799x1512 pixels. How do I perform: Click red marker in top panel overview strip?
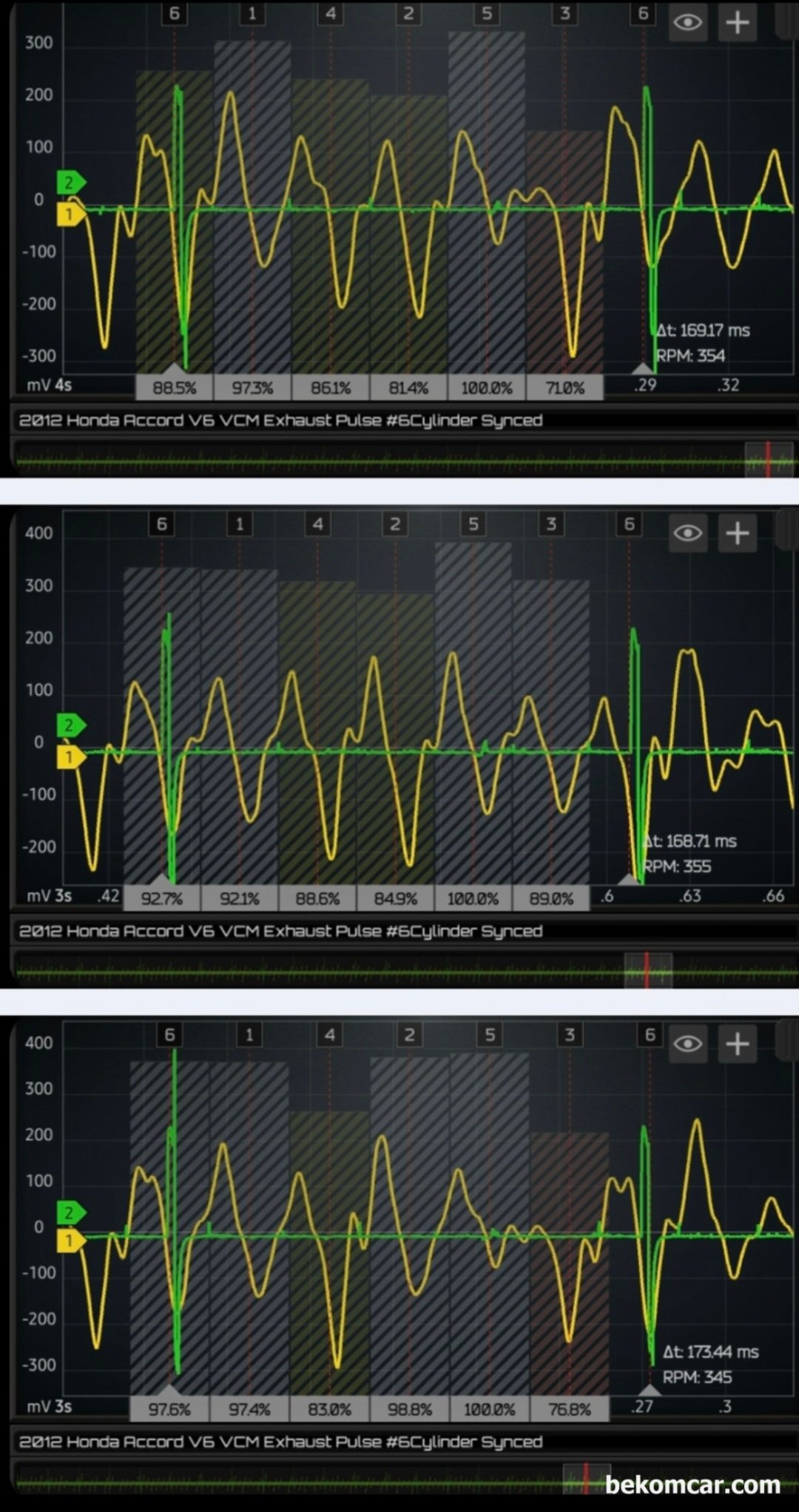(x=768, y=458)
